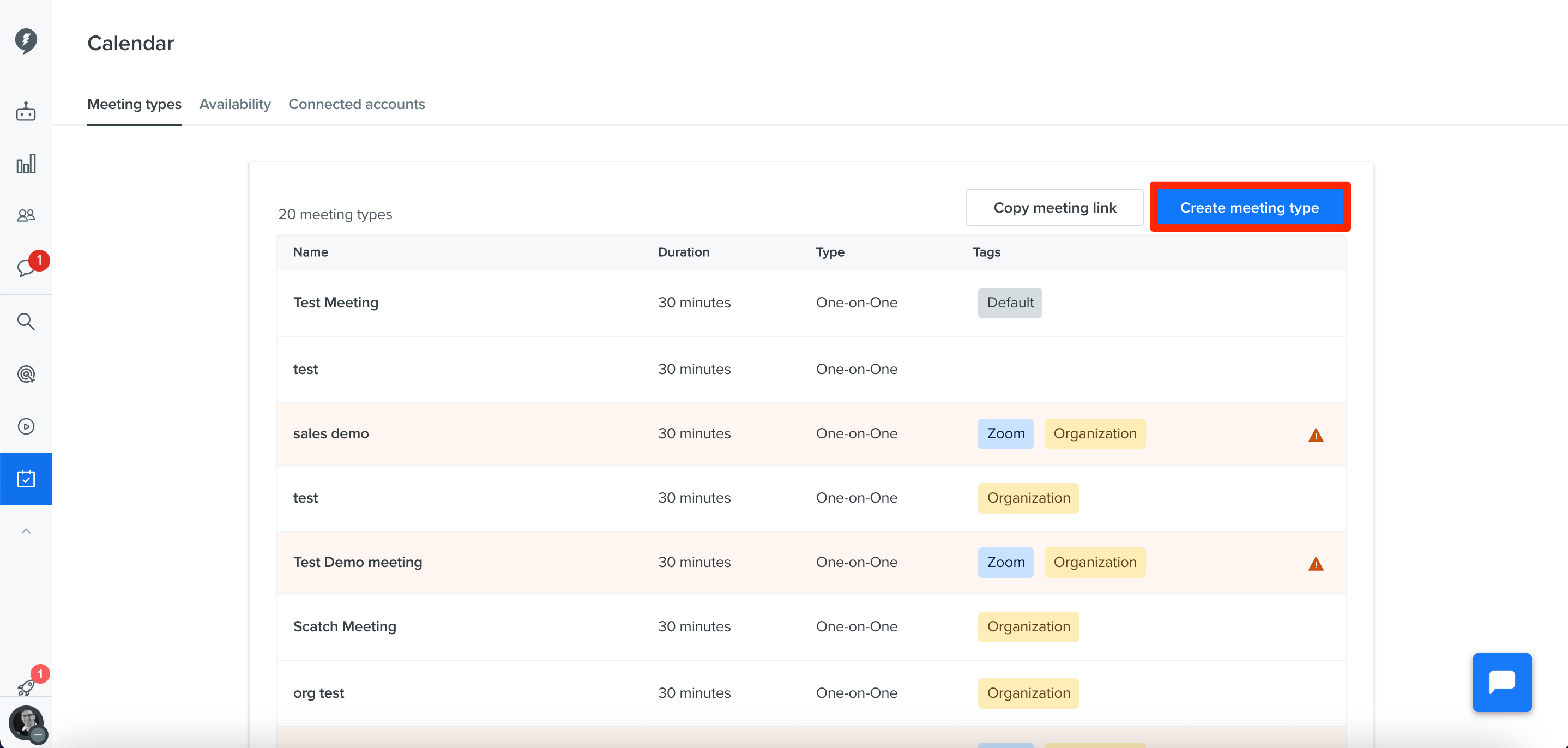1568x748 pixels.
Task: Open the contacts people icon
Action: pos(26,215)
